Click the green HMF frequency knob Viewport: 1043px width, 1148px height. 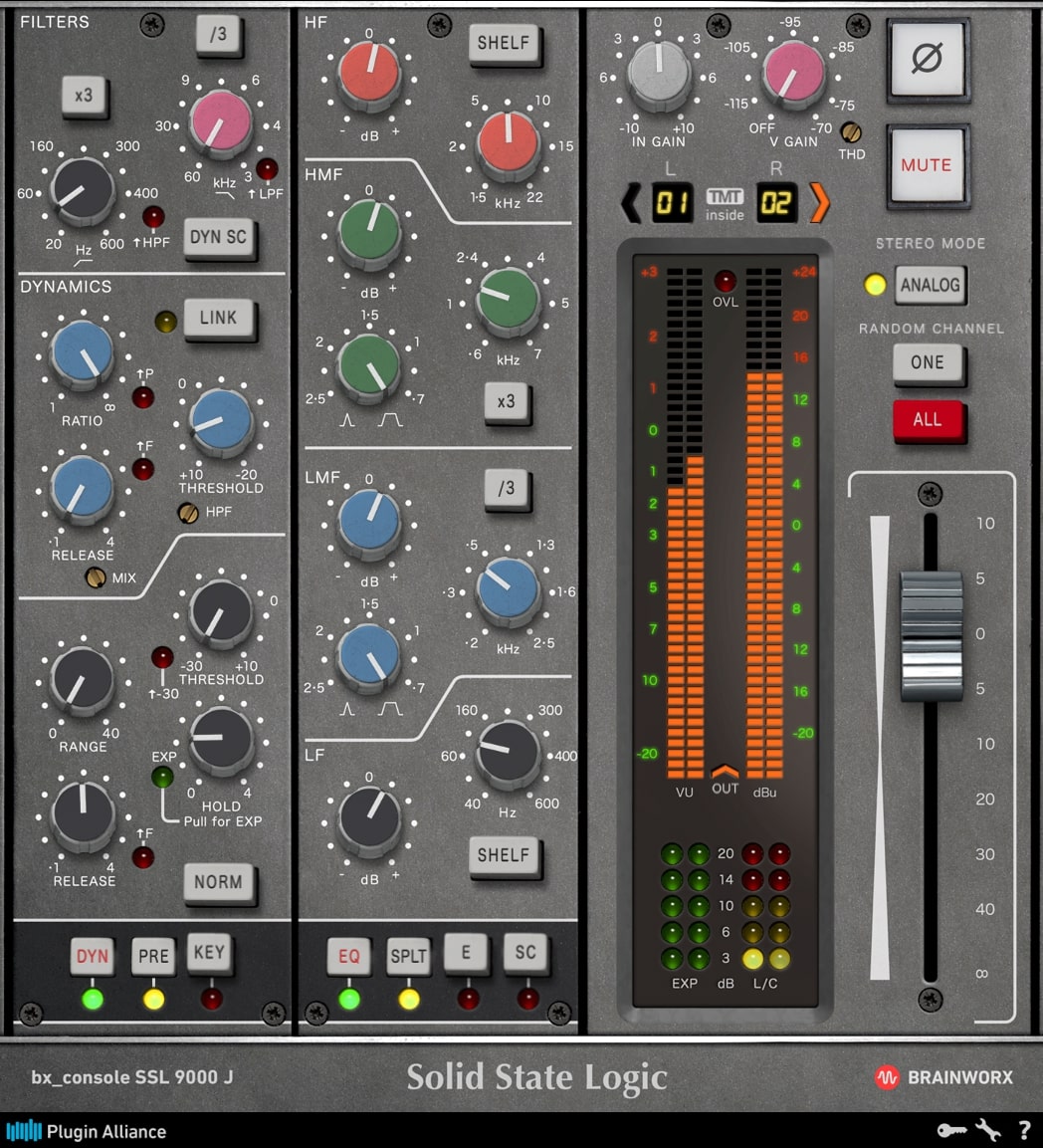pyautogui.click(x=508, y=300)
